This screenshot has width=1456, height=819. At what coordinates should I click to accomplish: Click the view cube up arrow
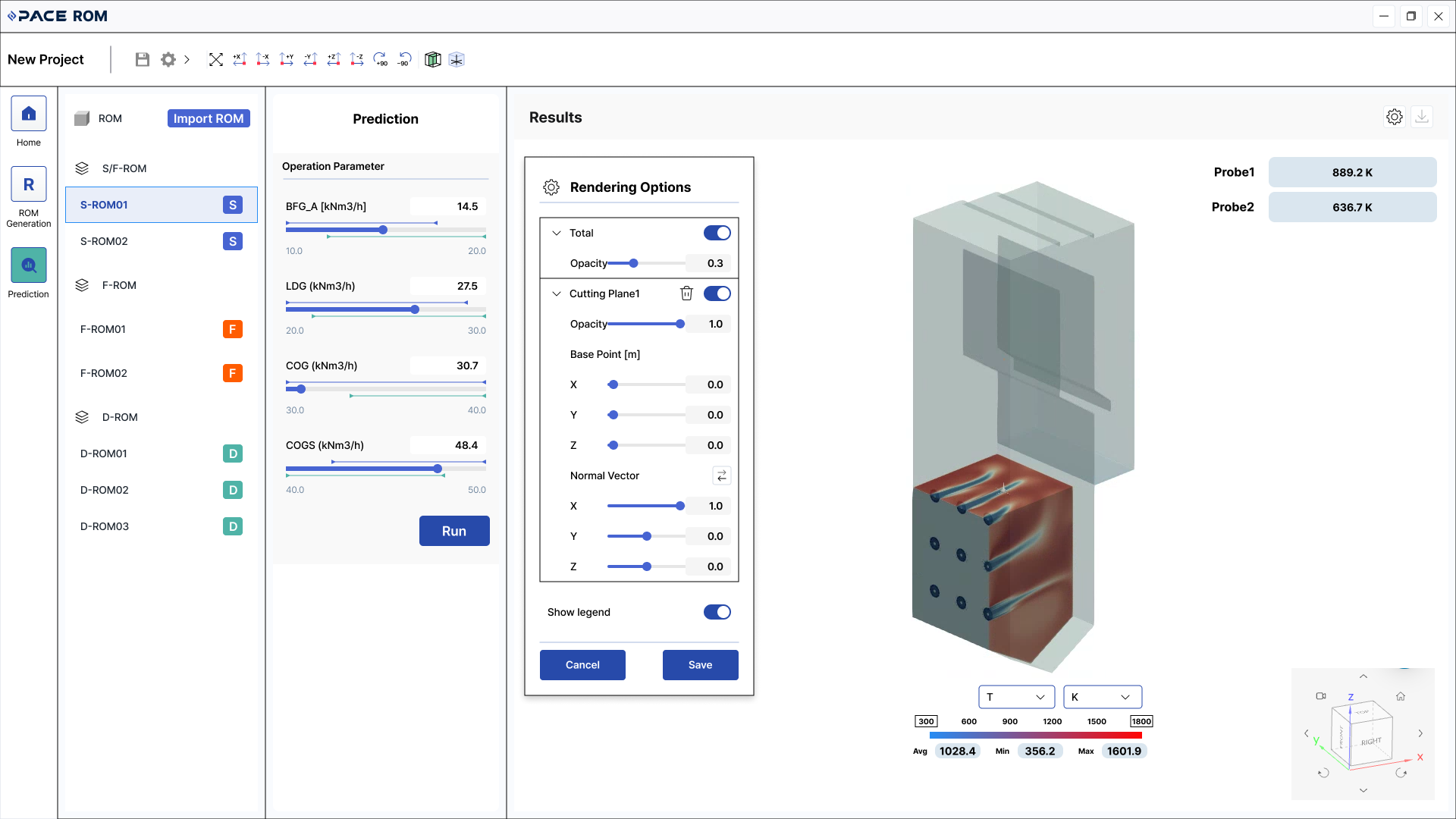click(1363, 676)
